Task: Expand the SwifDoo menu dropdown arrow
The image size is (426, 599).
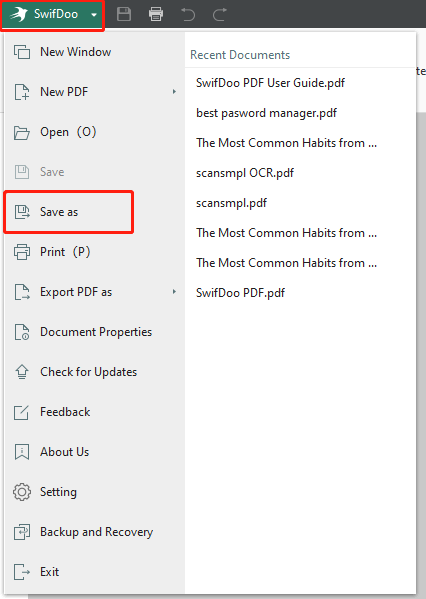Action: point(94,15)
